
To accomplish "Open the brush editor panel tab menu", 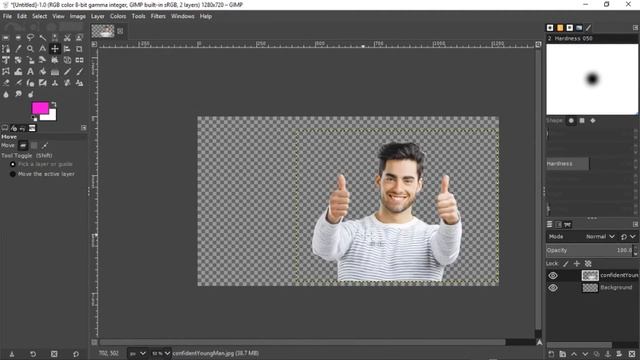I will 636,28.
